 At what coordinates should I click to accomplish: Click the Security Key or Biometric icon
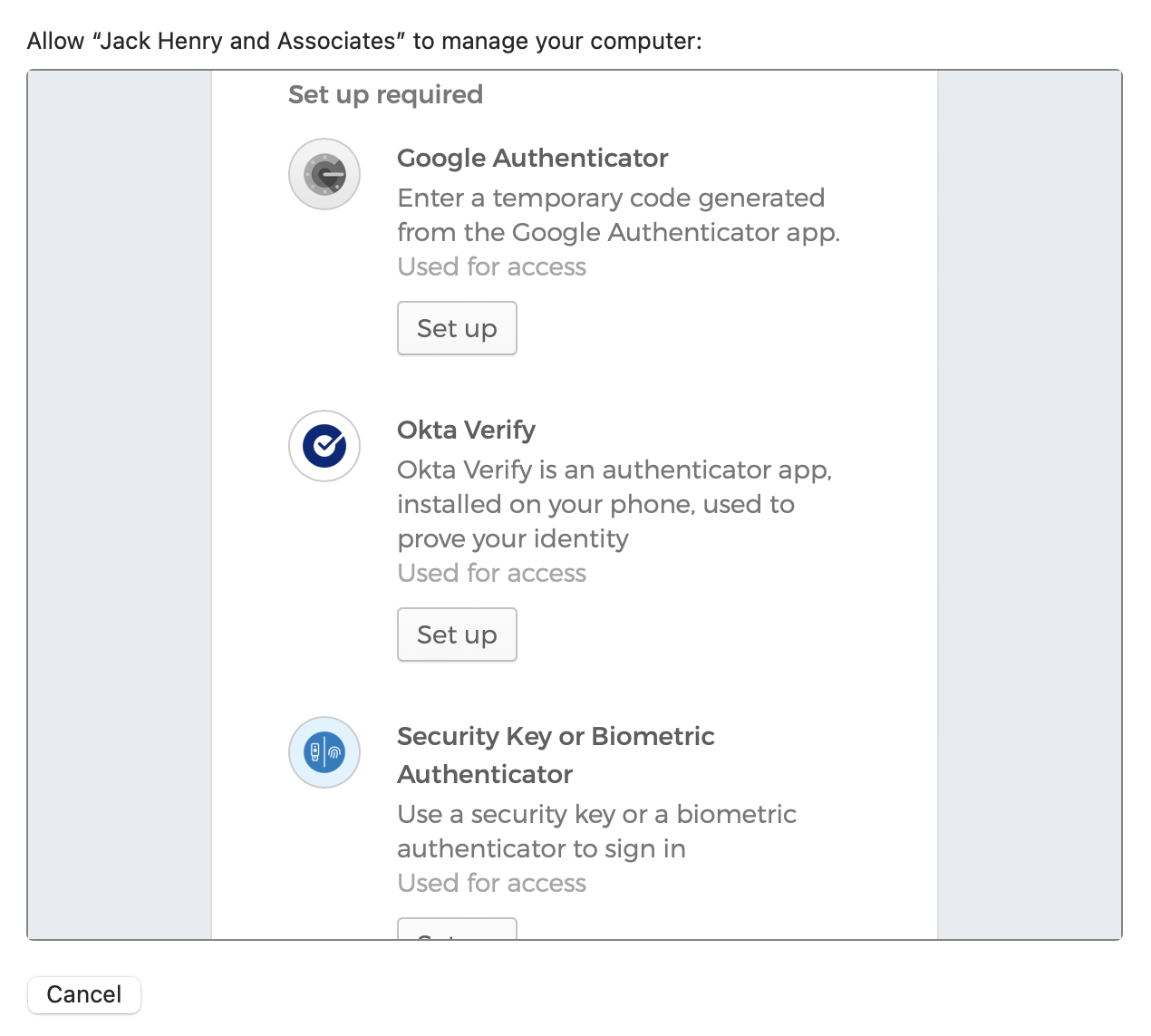(x=324, y=752)
